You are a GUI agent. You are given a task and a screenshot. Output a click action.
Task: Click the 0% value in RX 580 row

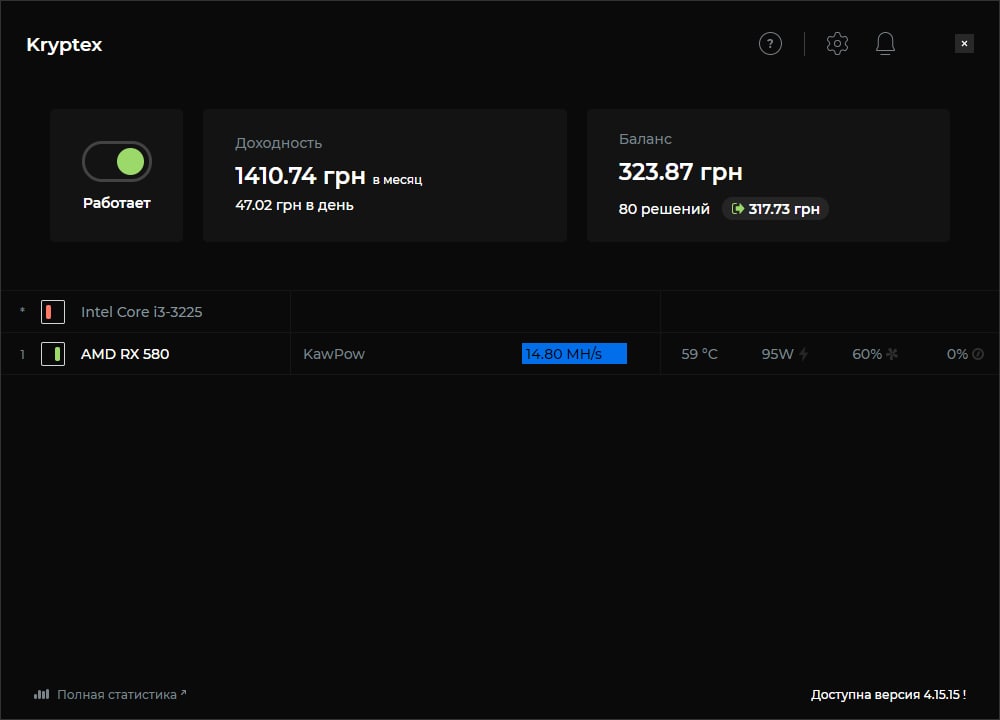[x=957, y=354]
